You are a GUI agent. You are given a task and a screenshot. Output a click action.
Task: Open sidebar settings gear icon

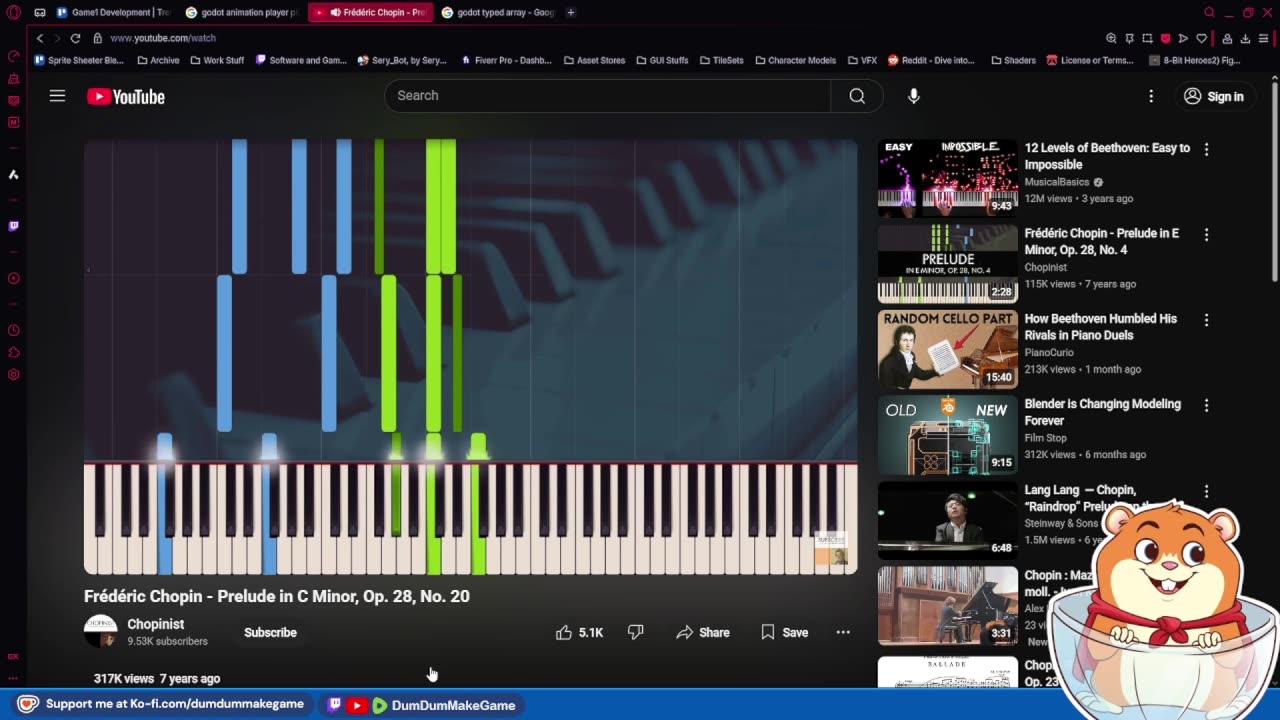(x=13, y=374)
